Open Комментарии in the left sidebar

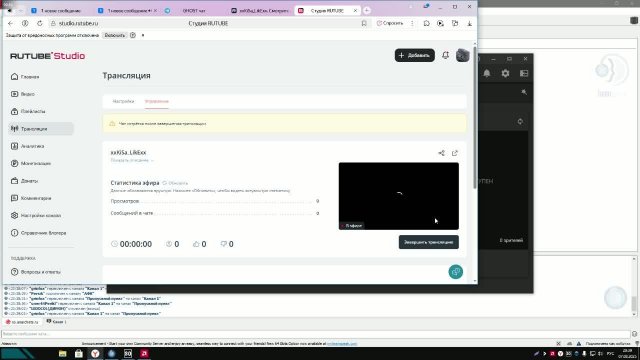[x=36, y=198]
